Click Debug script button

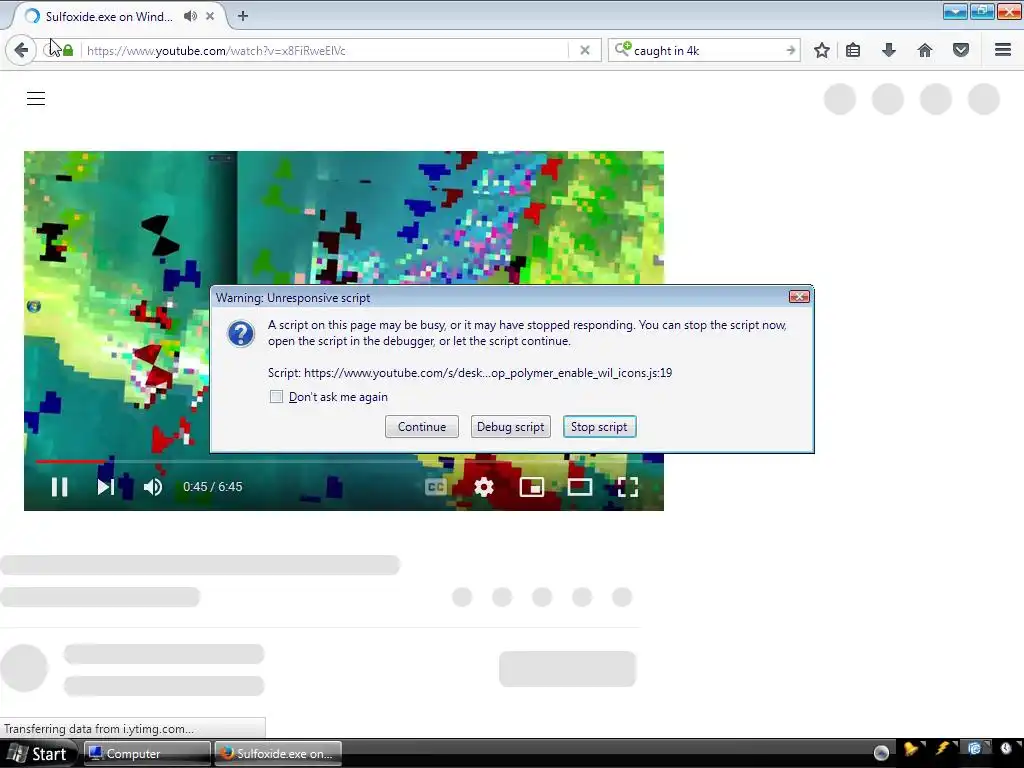click(511, 426)
